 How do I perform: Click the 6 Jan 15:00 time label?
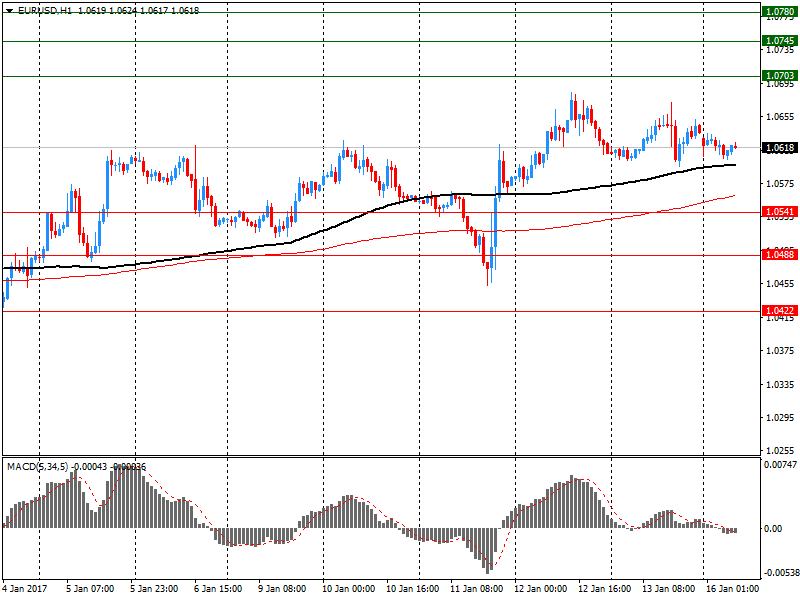tap(218, 589)
